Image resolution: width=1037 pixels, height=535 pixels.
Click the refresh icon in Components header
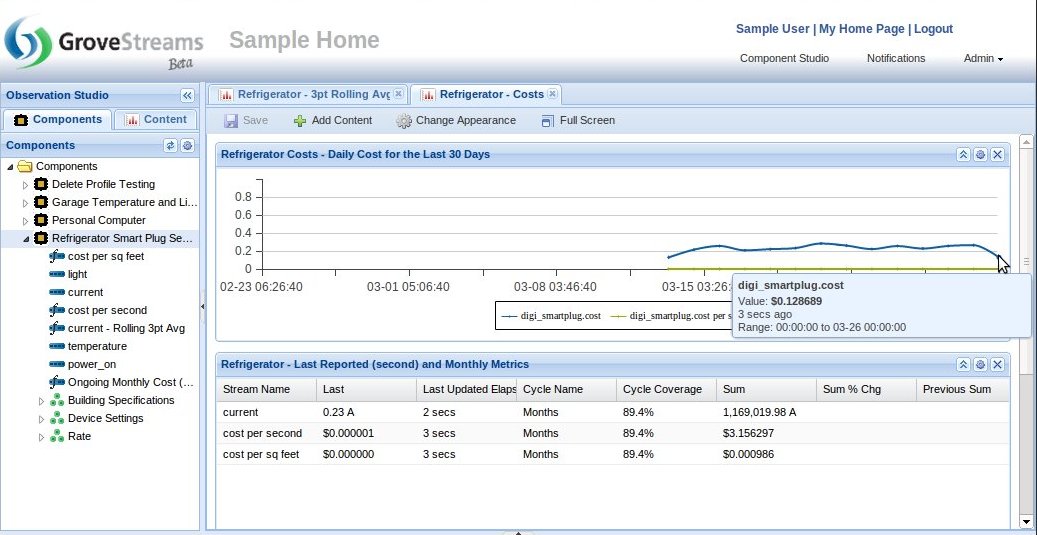click(x=170, y=145)
